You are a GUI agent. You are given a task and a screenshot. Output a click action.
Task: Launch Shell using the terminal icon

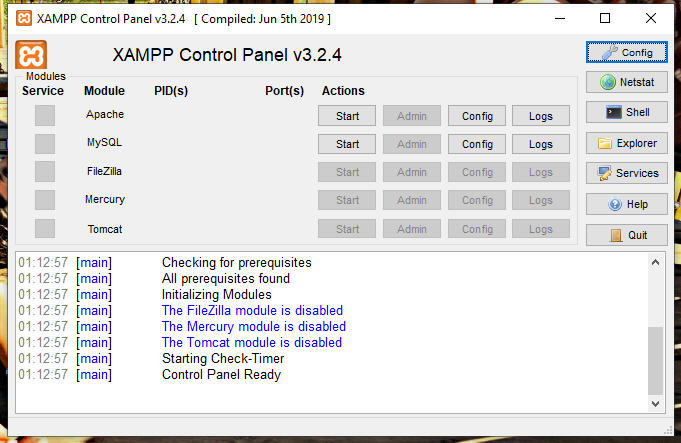[x=626, y=112]
